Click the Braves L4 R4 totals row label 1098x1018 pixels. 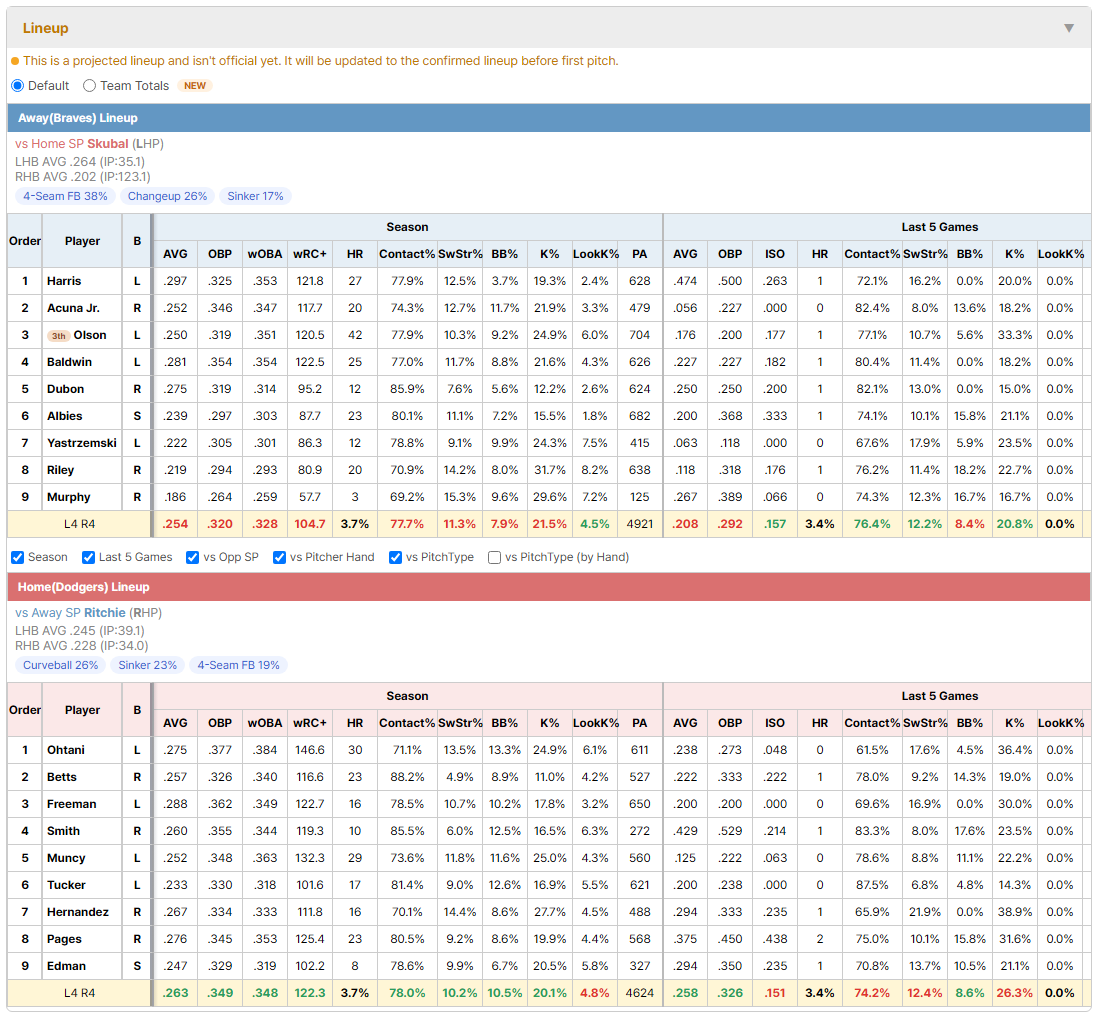tap(79, 524)
